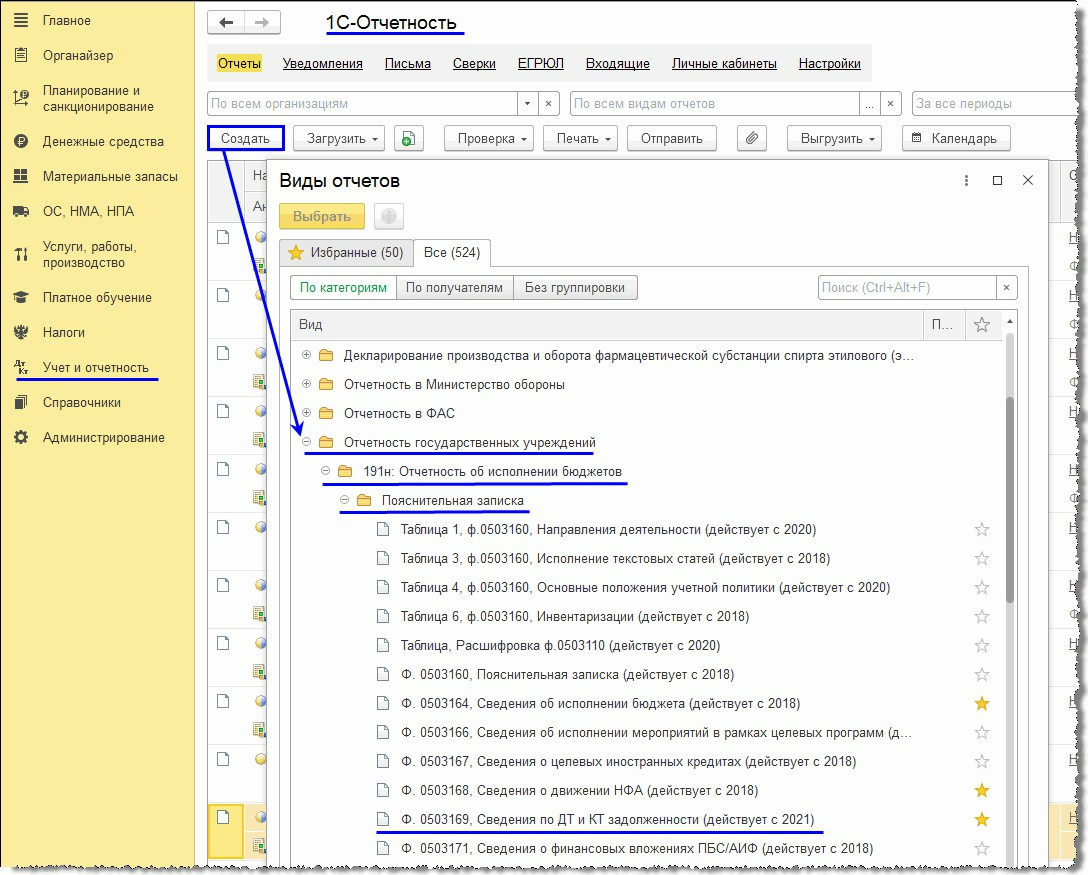1088x875 pixels.
Task: Click the Поиск search field
Action: click(908, 287)
